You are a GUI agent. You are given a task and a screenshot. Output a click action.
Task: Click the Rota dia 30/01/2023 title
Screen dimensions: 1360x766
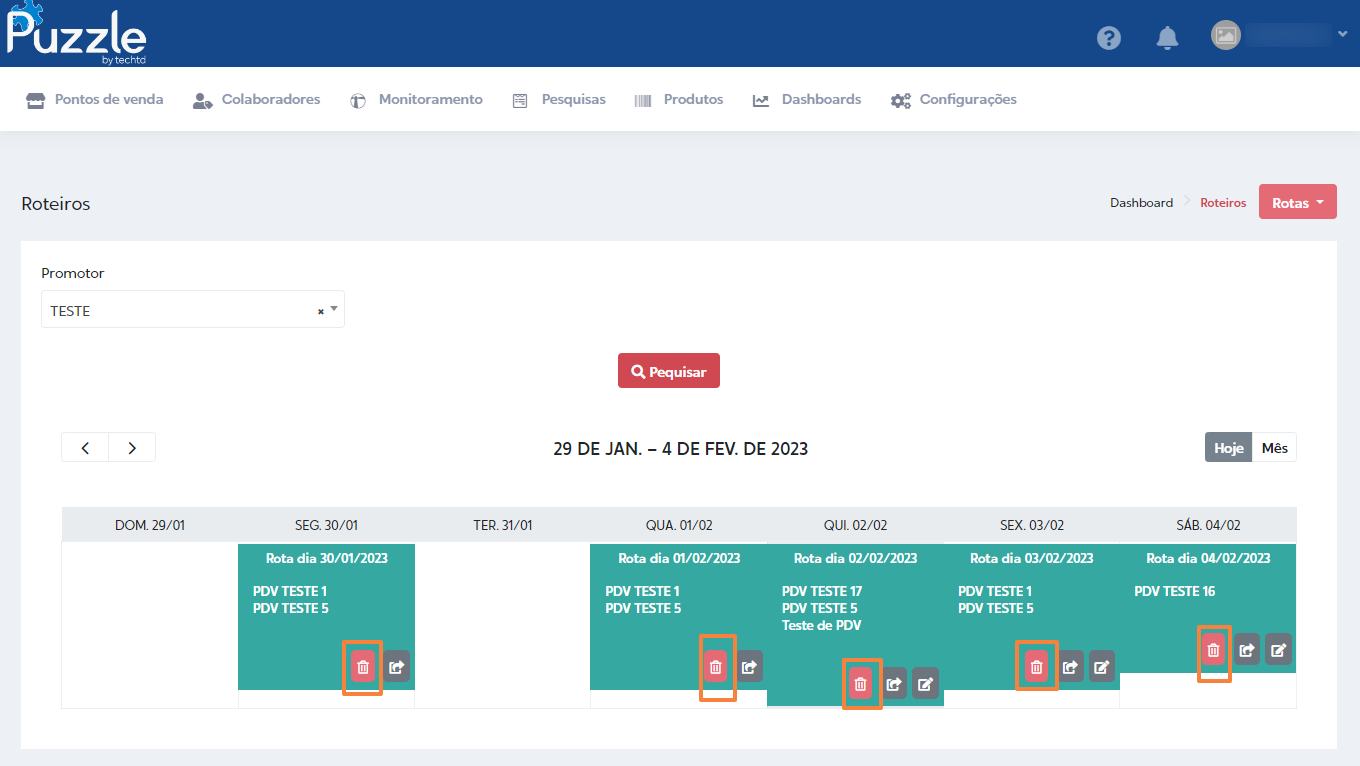[327, 558]
